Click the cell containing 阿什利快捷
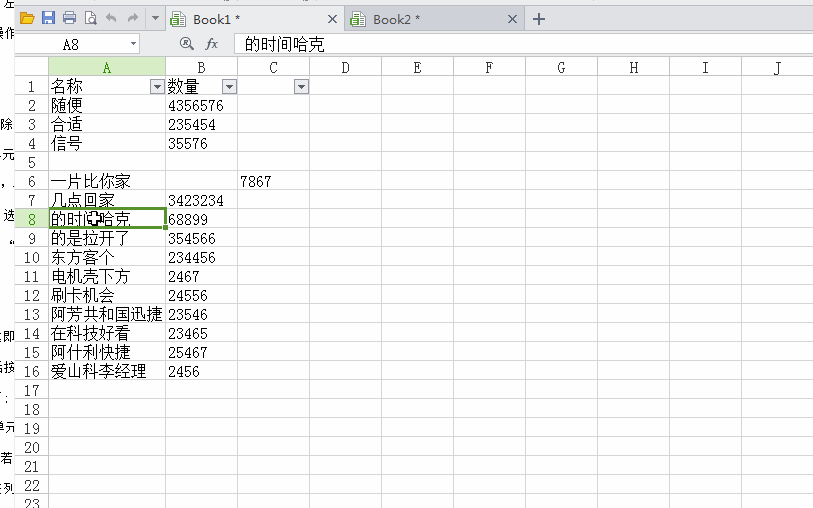Screen dimensions: 813x508 pos(107,352)
